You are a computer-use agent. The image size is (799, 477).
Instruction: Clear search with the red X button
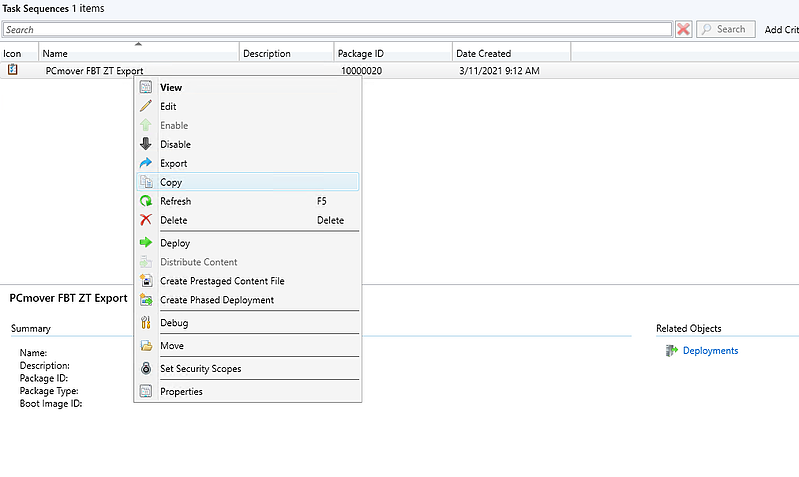683,30
